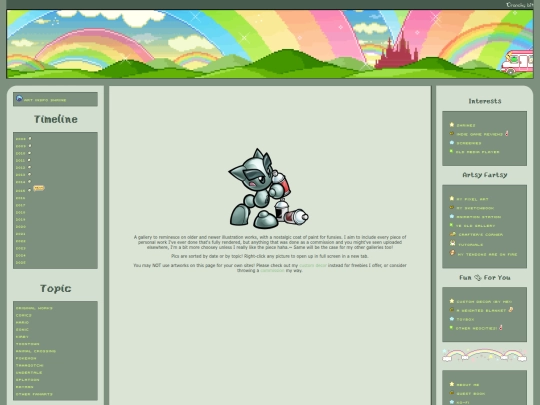540x405 pixels.
Task: Open the 2023 timeline year
Action: coord(21,248)
